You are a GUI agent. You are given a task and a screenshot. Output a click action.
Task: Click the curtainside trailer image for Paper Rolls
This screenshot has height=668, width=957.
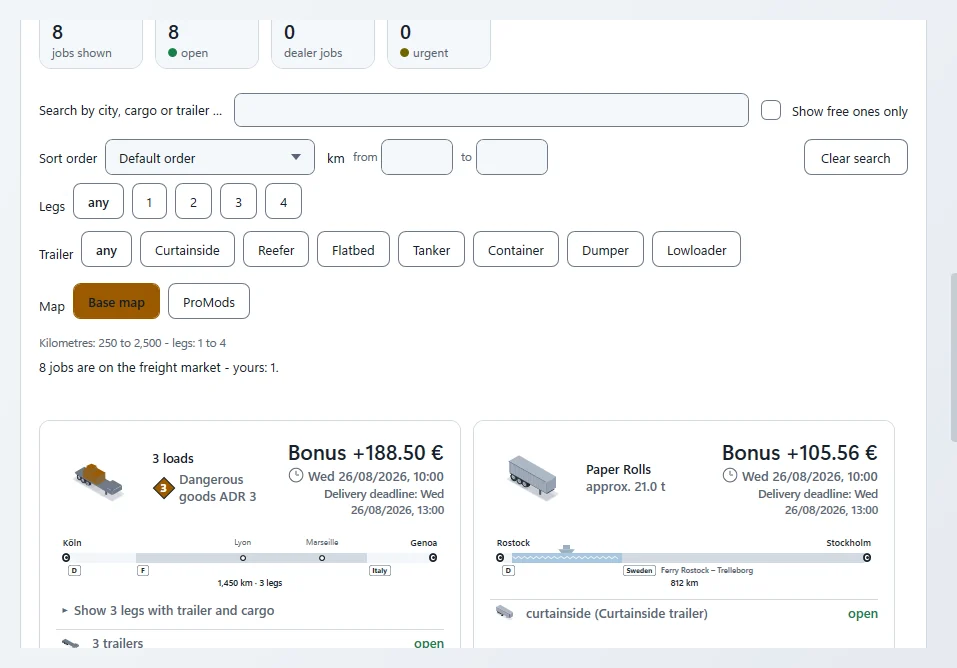pos(532,479)
